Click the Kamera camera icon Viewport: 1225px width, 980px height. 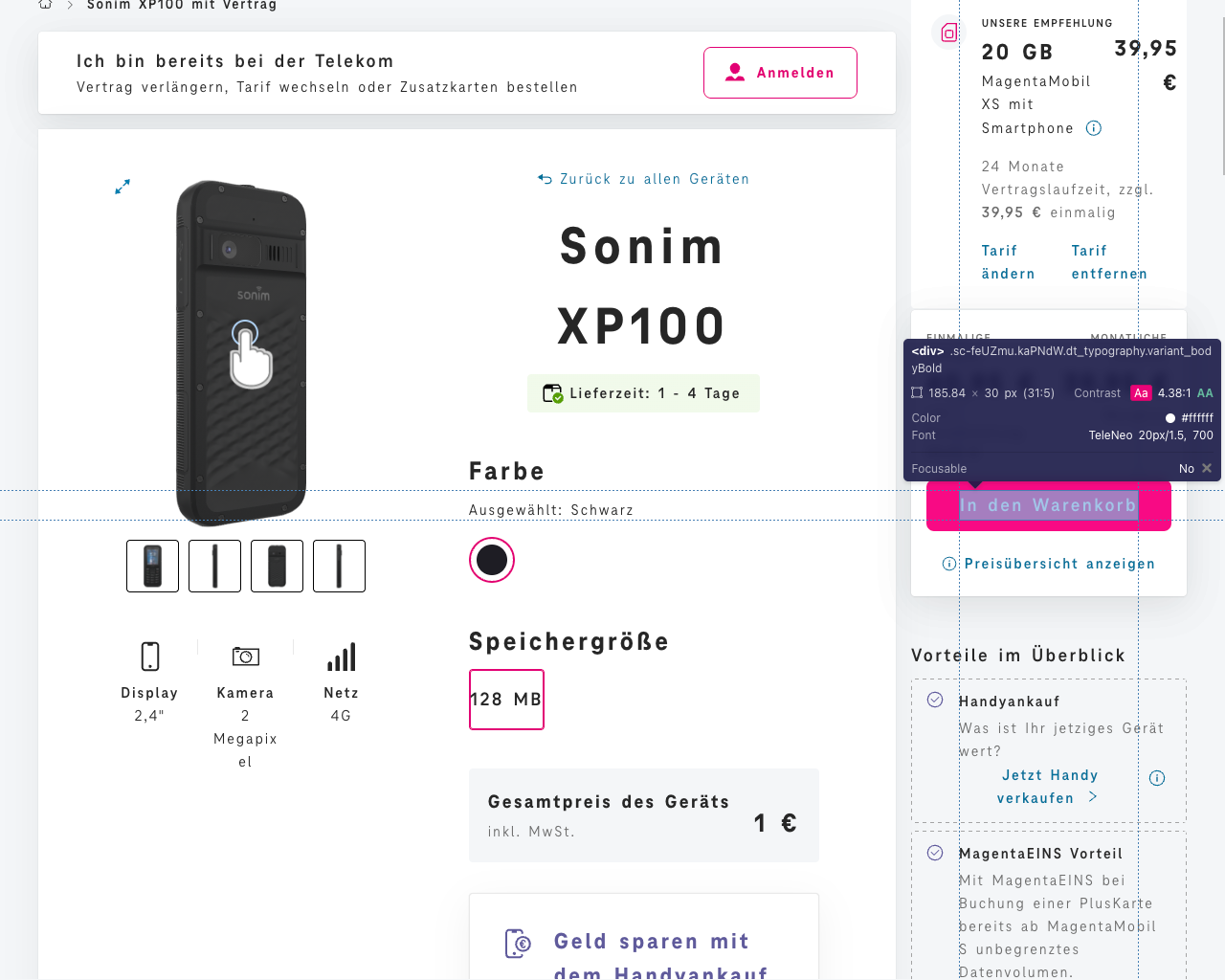(x=245, y=657)
